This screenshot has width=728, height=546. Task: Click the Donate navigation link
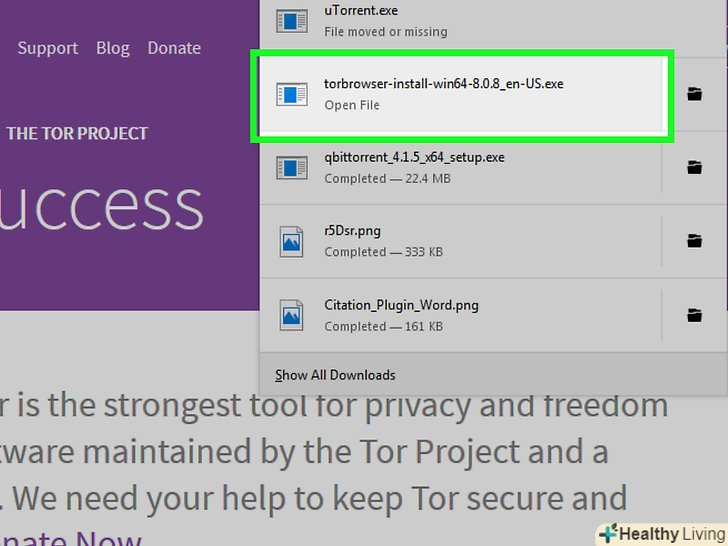tap(174, 48)
